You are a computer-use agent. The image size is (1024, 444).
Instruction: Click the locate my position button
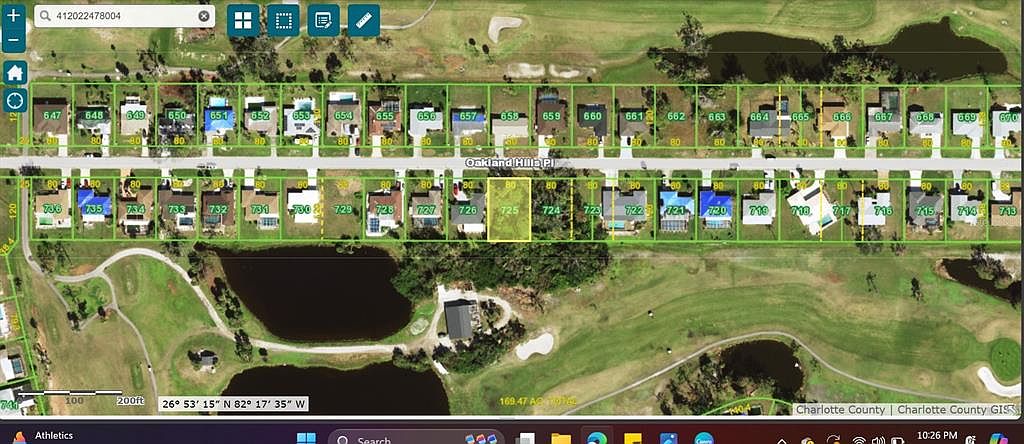click(x=14, y=101)
